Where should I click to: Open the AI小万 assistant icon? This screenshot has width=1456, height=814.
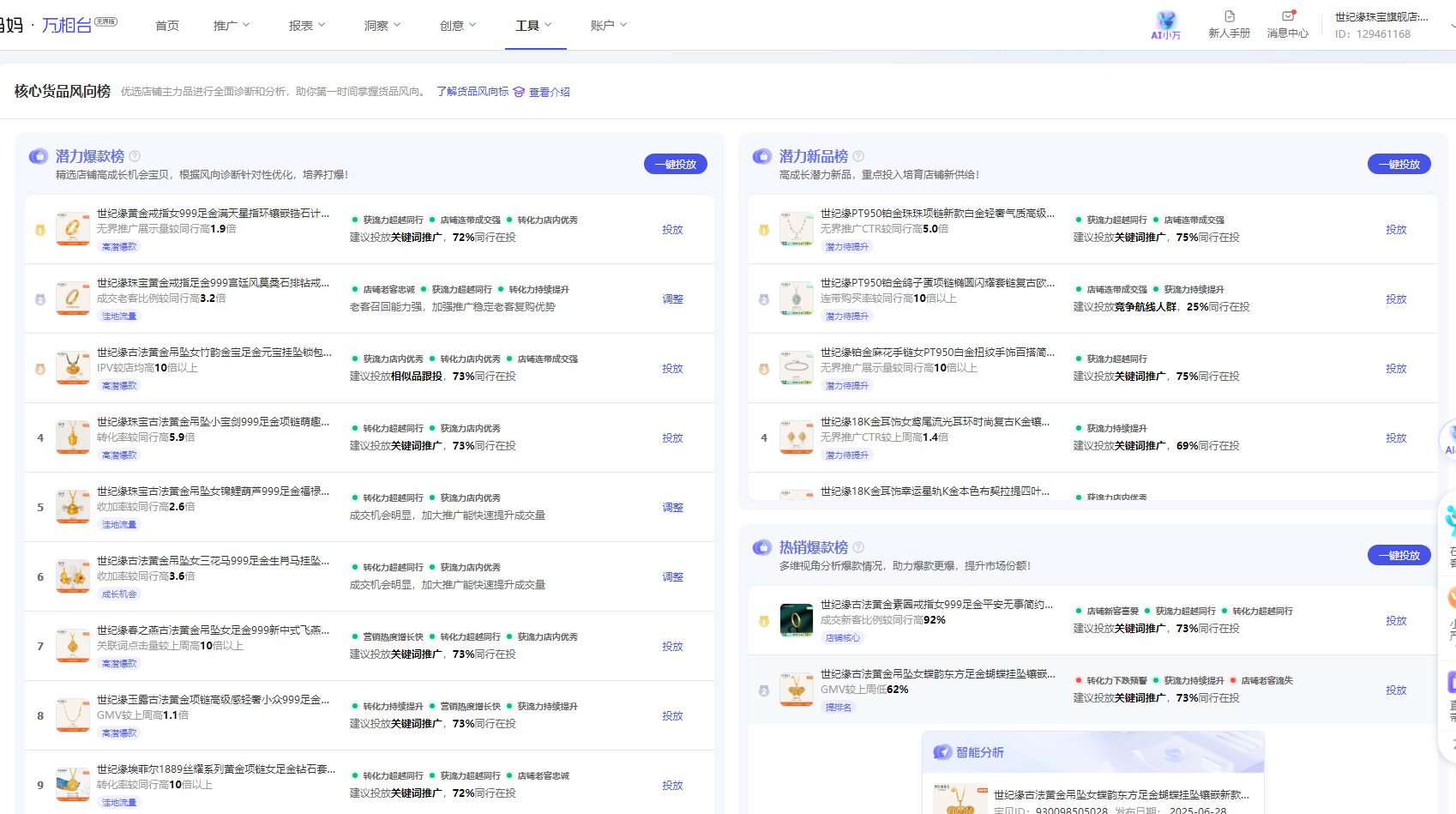(x=1165, y=21)
